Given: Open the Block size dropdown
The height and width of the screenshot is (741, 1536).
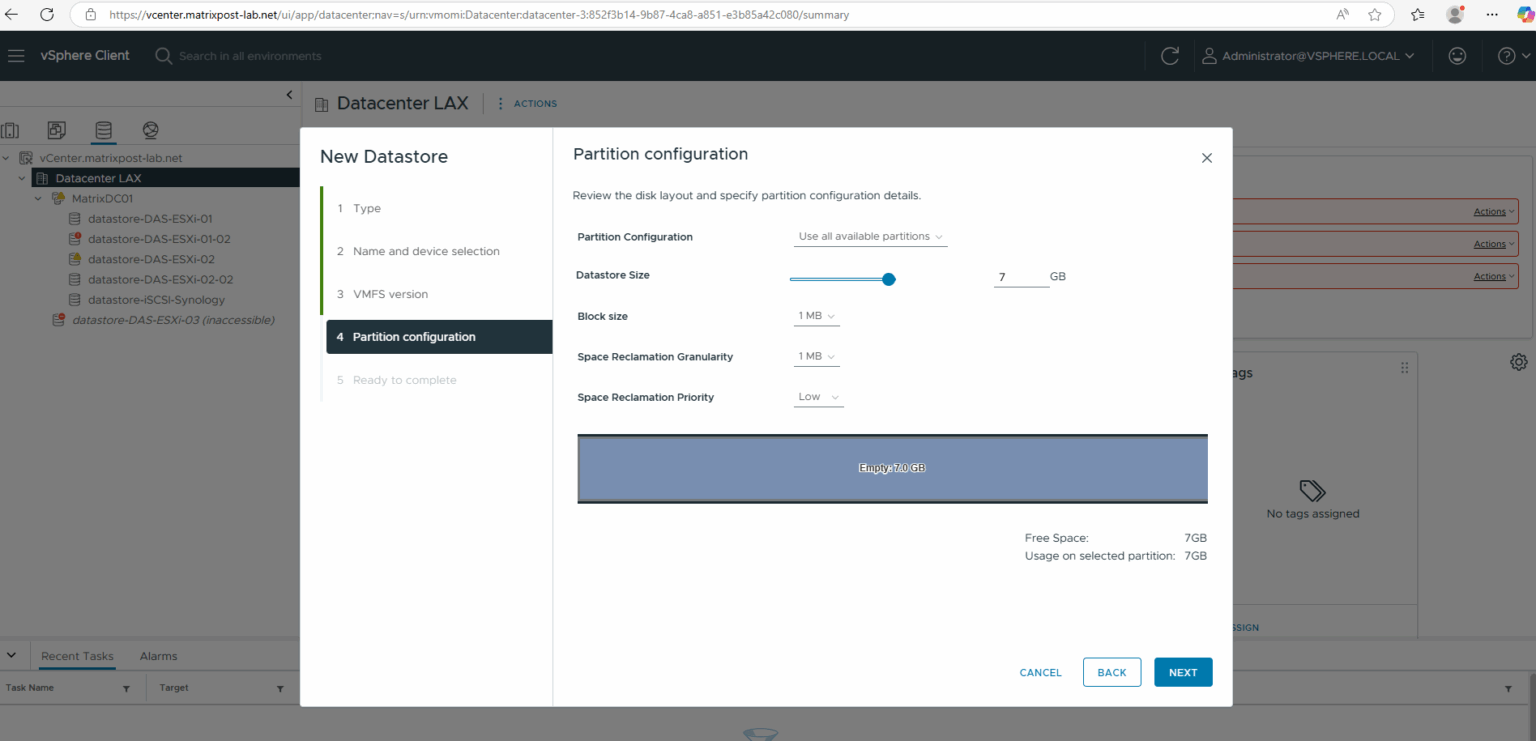Looking at the screenshot, I should click(x=816, y=315).
